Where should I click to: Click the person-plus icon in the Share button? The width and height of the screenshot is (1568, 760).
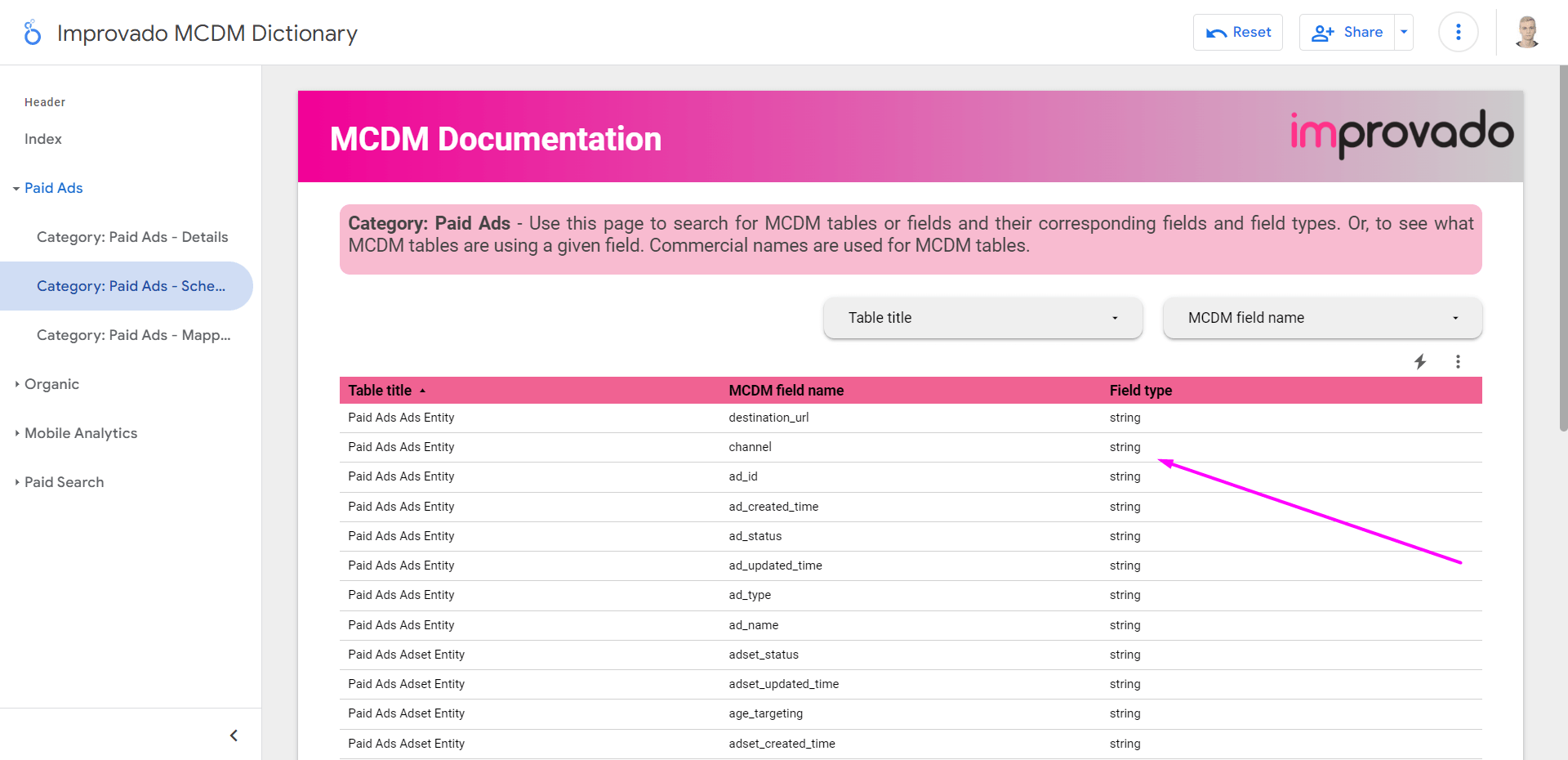[x=1323, y=32]
